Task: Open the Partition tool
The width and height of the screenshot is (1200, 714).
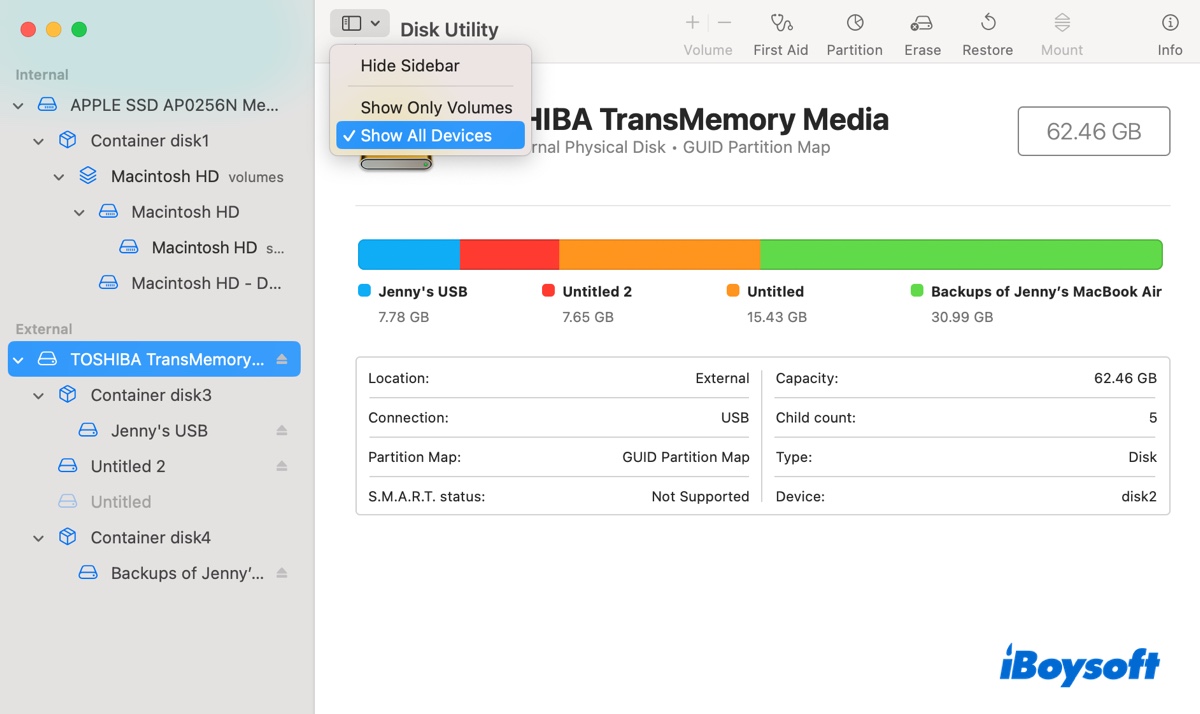Action: coord(854,23)
